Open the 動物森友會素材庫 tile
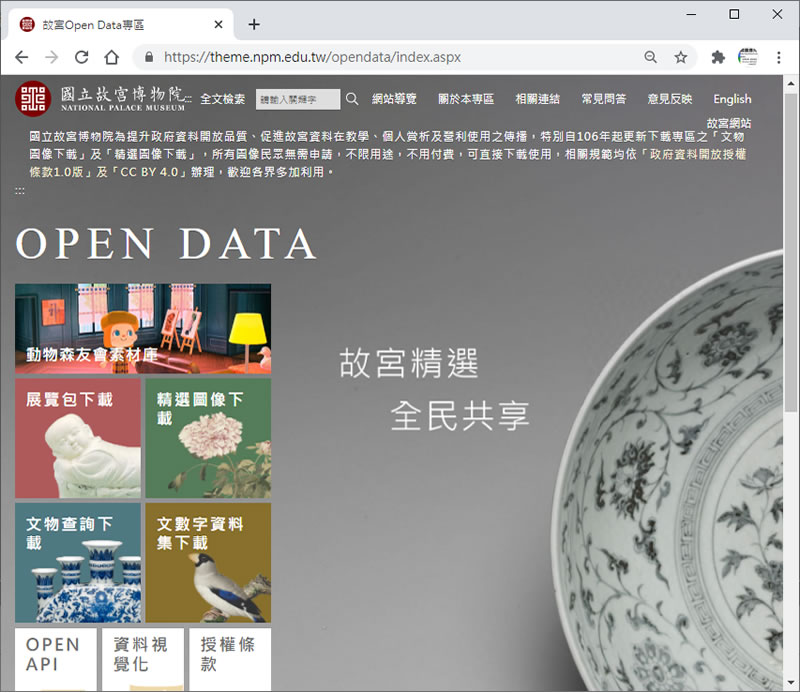The image size is (800, 693). pyautogui.click(x=143, y=329)
